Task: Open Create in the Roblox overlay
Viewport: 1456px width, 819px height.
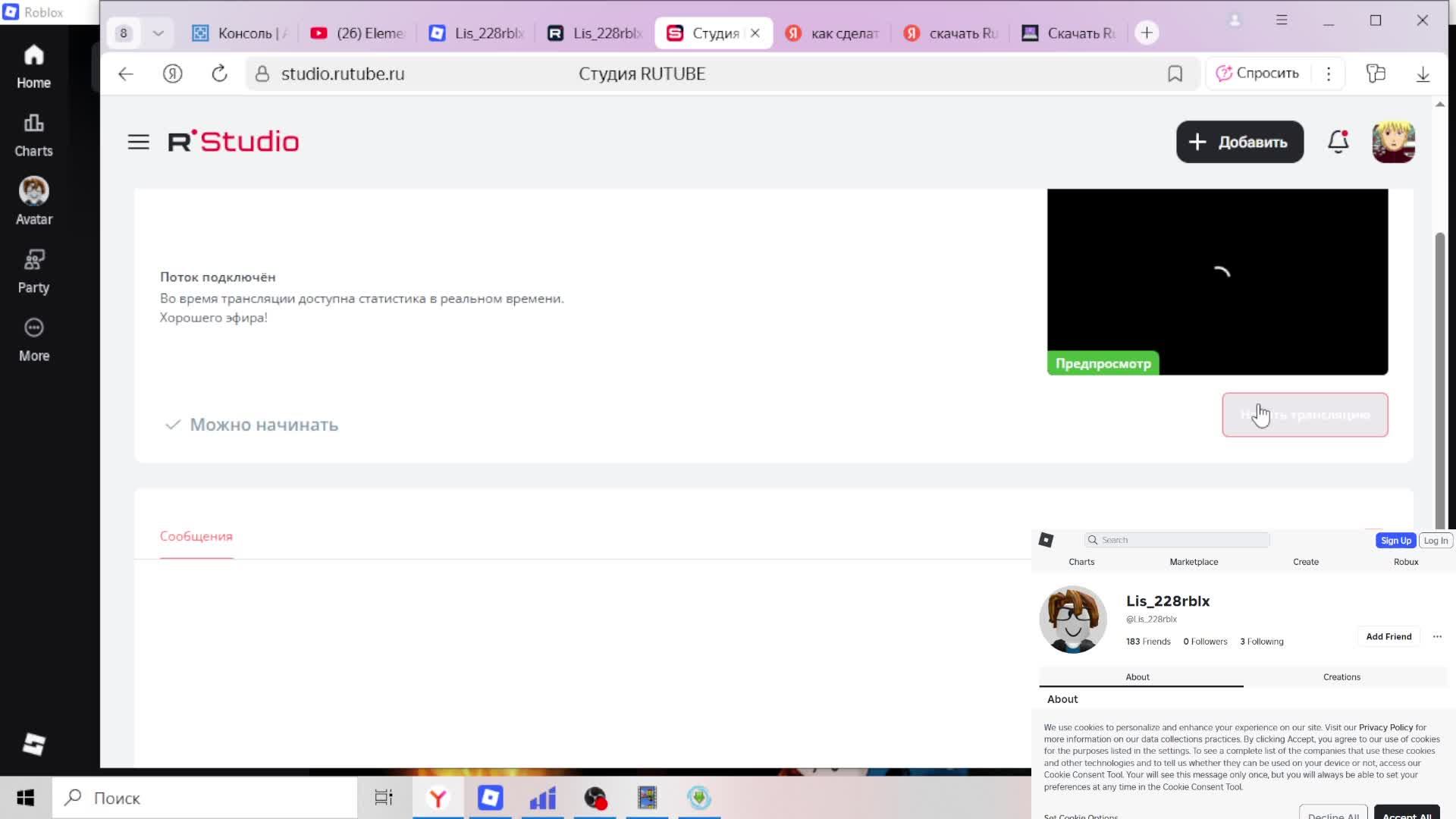Action: point(1306,562)
